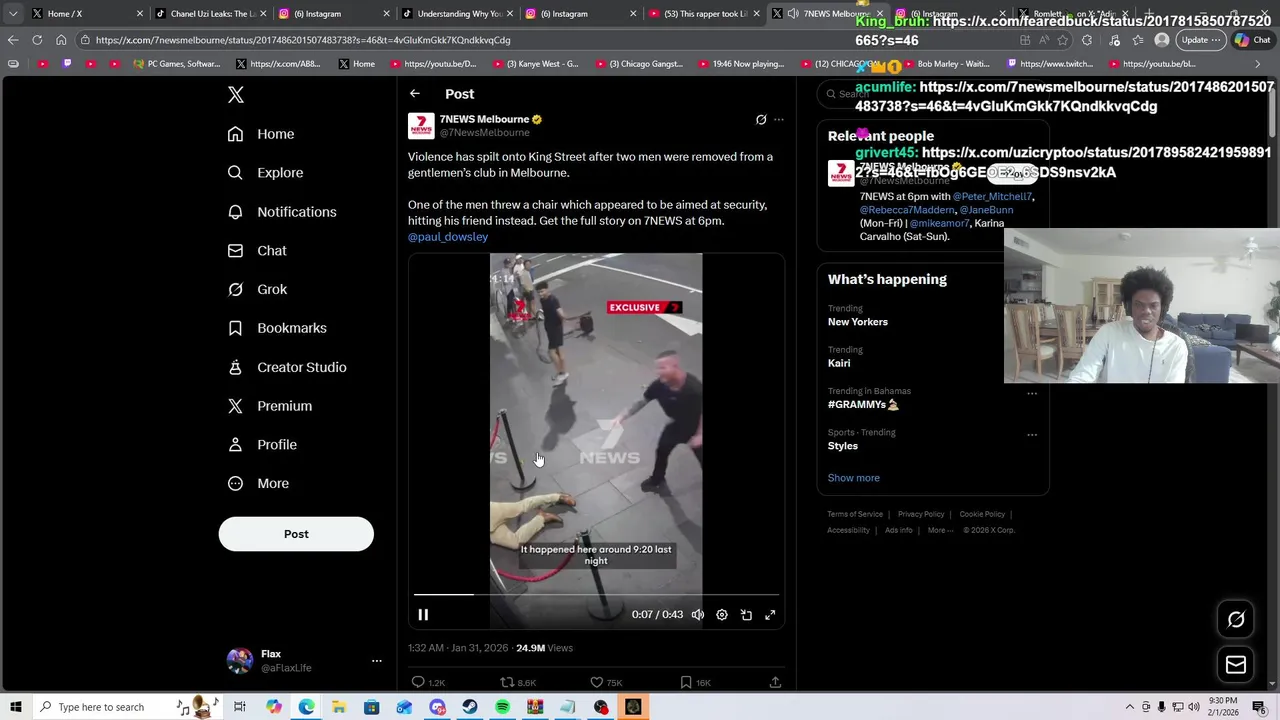The image size is (1280, 720).
Task: Open more options for #GRAMMYs trend
Action: (1032, 394)
